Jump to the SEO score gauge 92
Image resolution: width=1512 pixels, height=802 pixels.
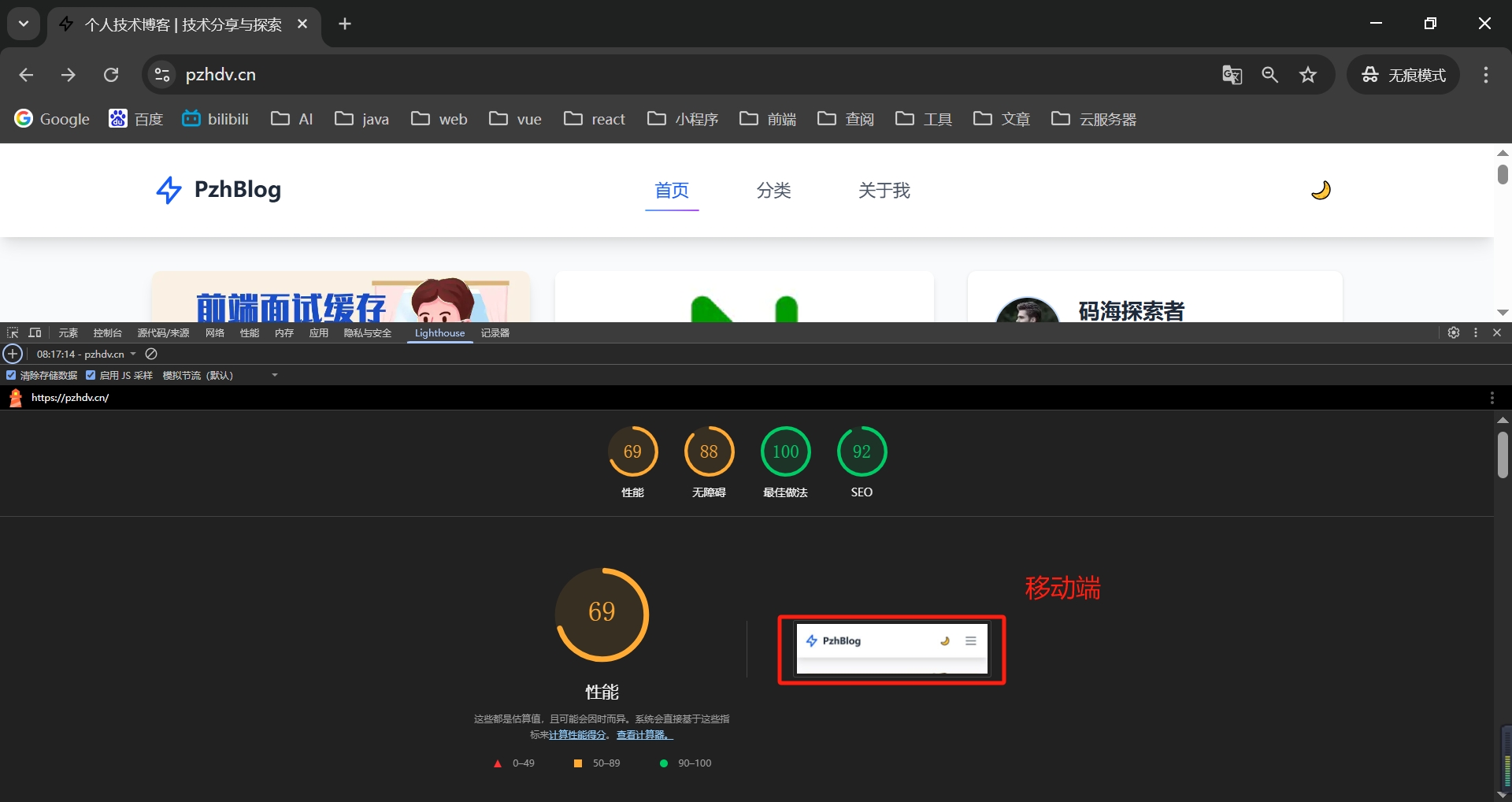click(x=862, y=452)
